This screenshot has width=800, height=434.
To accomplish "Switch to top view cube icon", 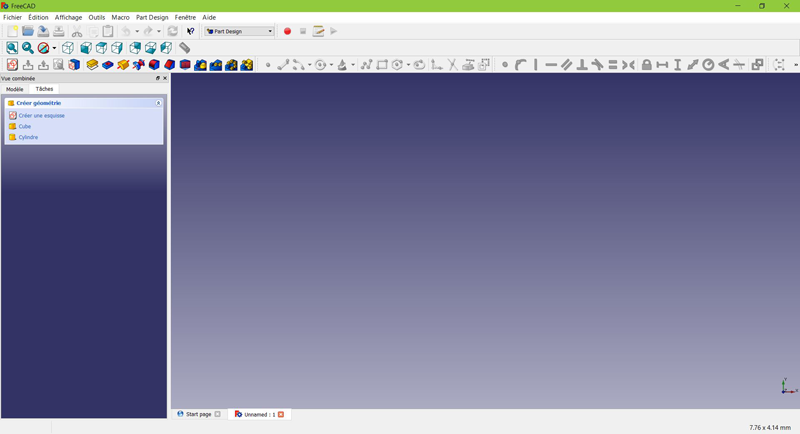I will [101, 48].
